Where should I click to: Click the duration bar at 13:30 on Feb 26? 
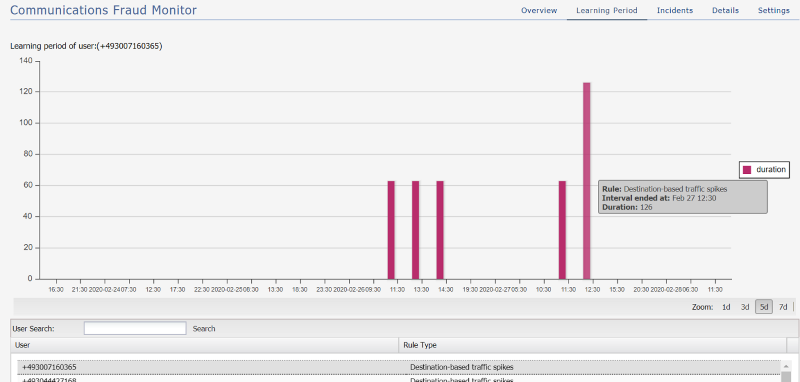click(x=415, y=230)
